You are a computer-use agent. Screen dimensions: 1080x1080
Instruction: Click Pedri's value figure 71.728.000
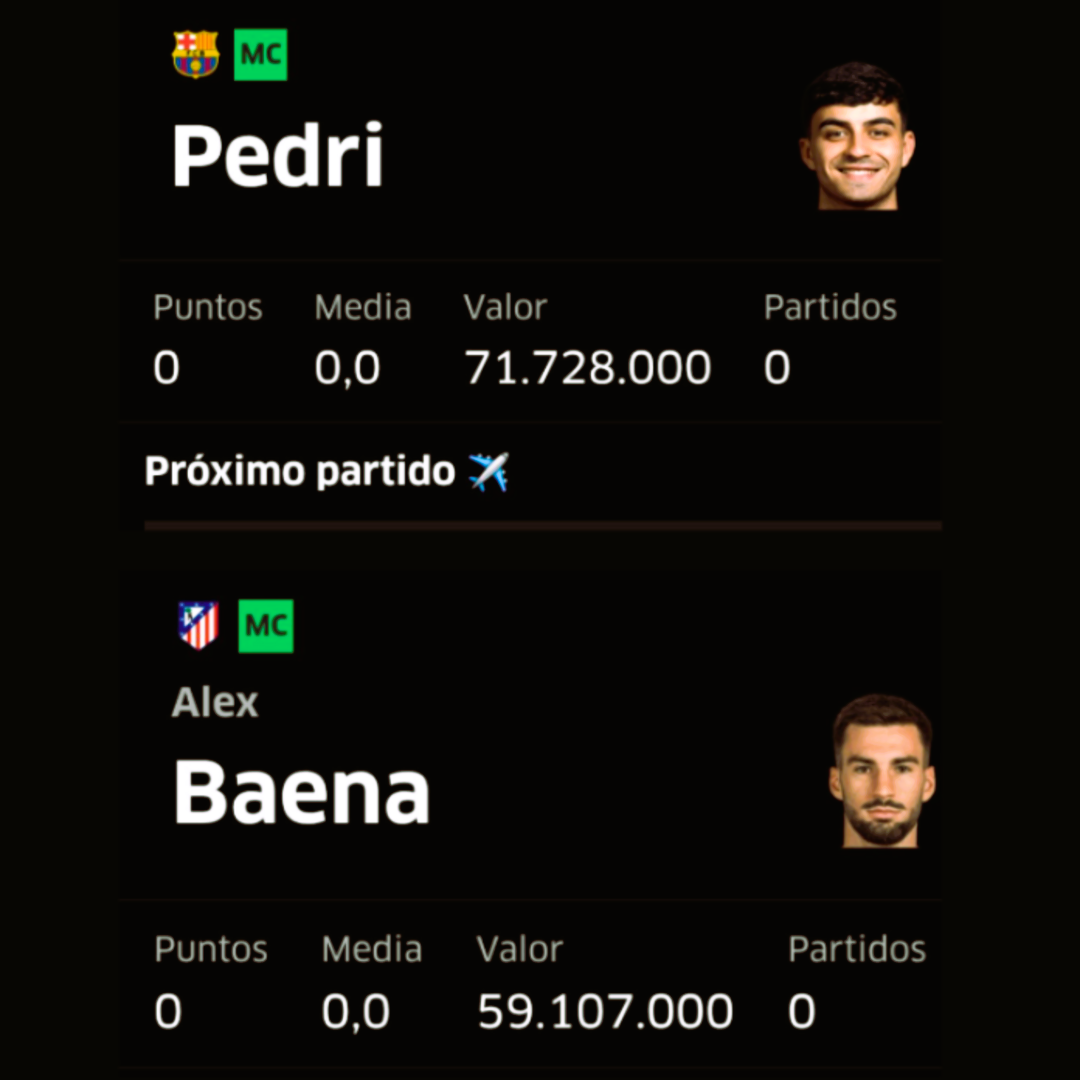pos(587,368)
